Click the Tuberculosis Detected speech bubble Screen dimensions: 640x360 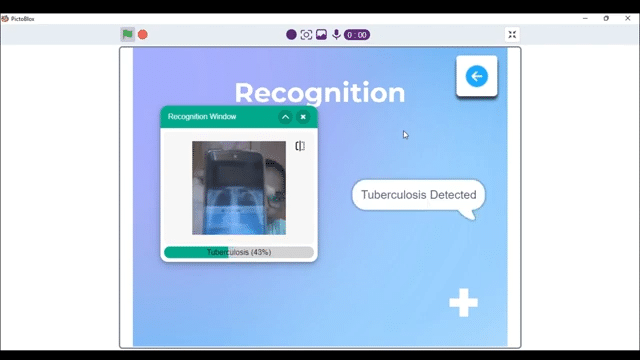point(418,195)
